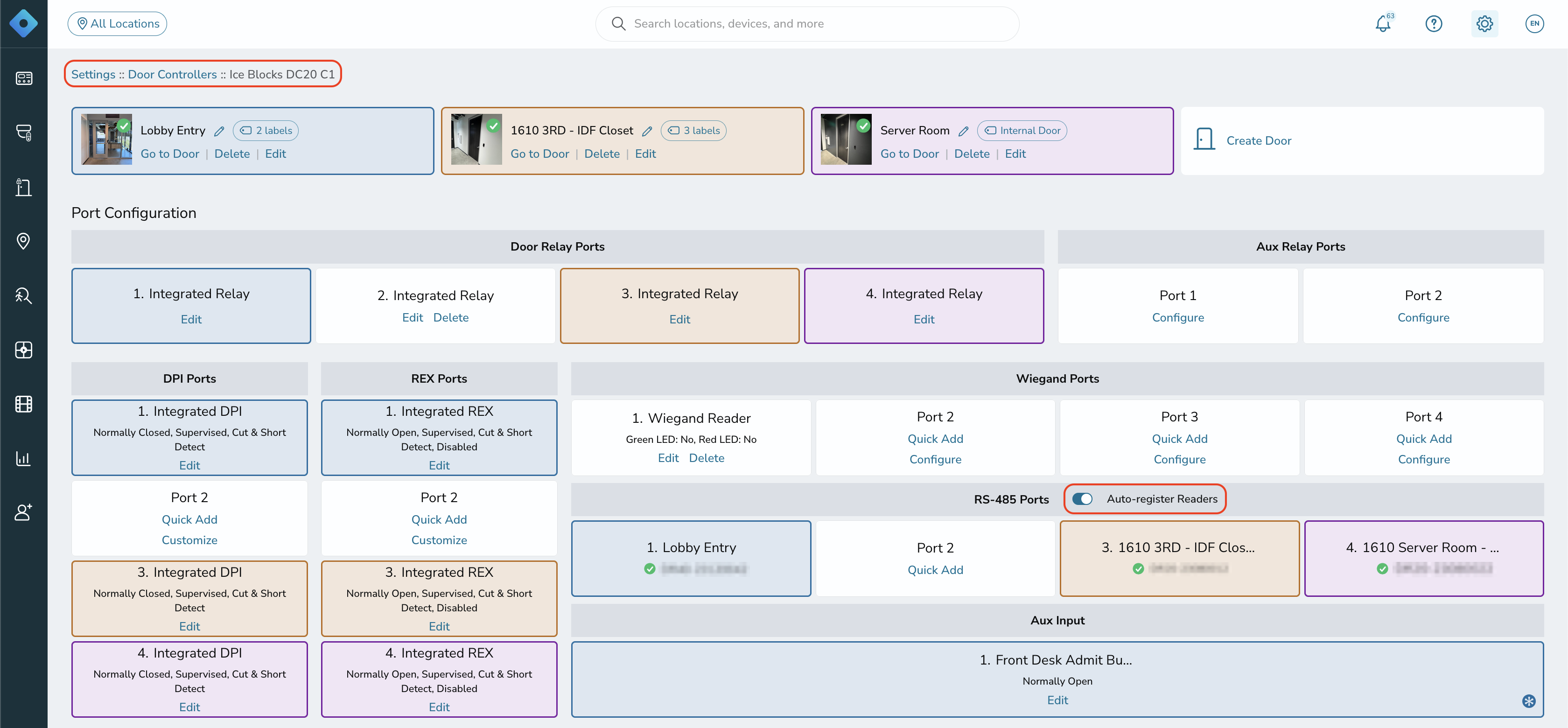Expand the 2 labels tag on Lobby Entry
This screenshot has width=1568, height=728.
tap(266, 130)
